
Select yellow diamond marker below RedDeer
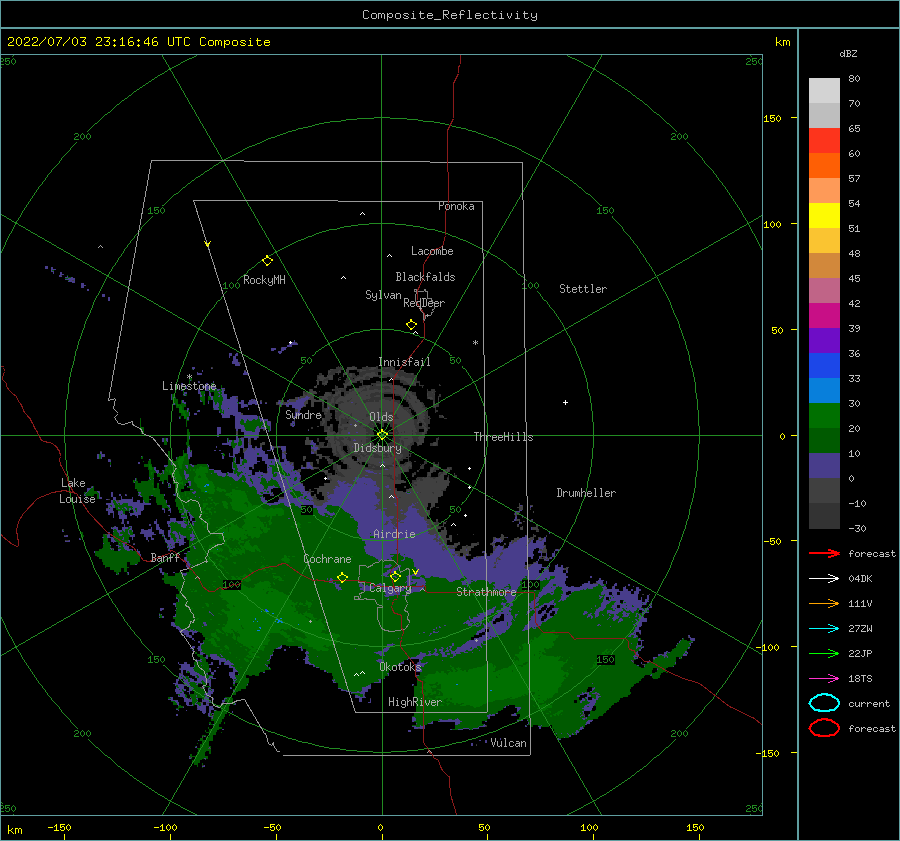point(412,325)
